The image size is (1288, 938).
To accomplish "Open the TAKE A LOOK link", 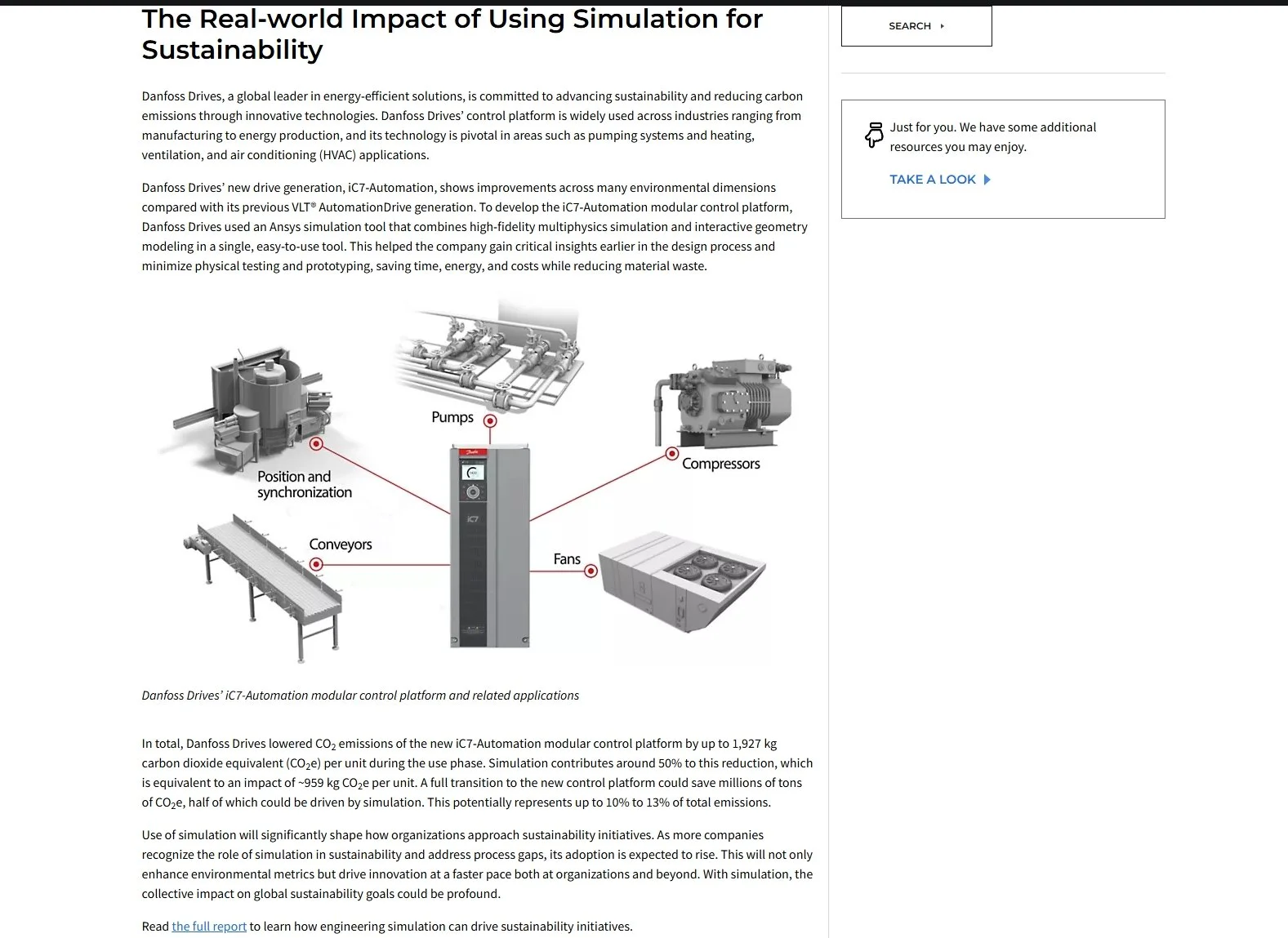I will (x=940, y=180).
